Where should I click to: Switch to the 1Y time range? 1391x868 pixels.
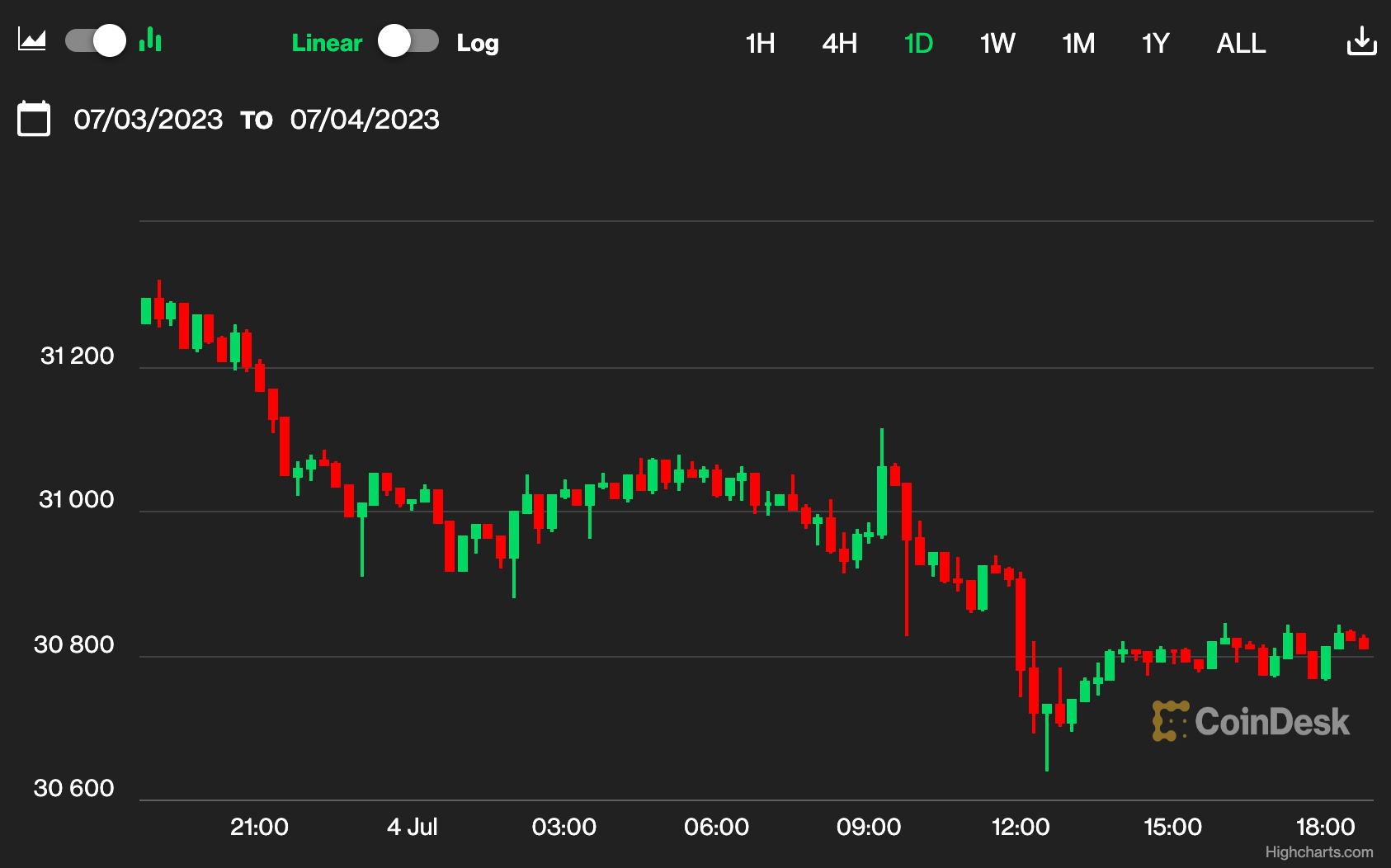click(x=1156, y=43)
